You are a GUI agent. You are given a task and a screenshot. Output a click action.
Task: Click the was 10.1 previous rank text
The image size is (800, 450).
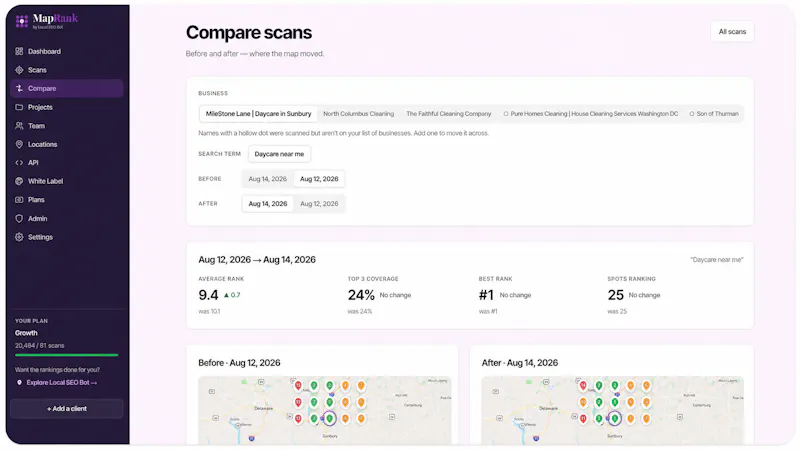tap(209, 311)
